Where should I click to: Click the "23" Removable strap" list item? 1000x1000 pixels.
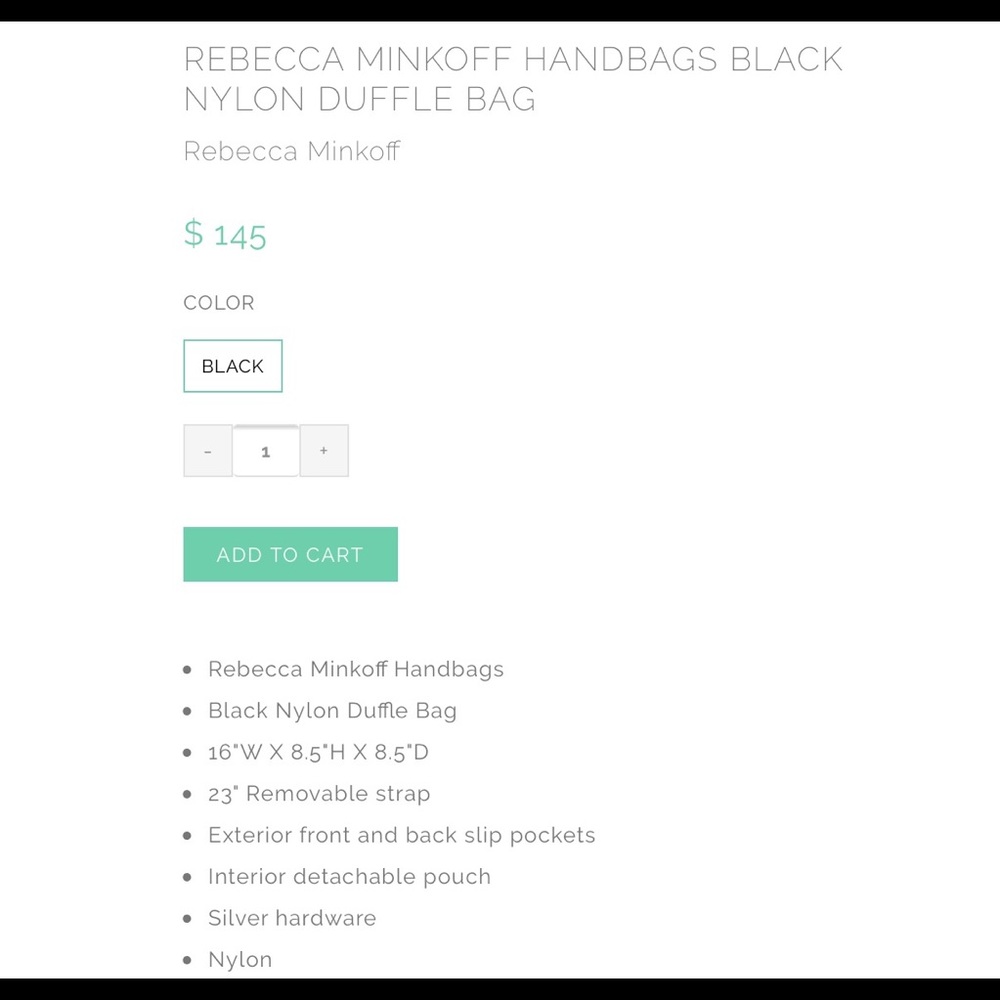click(319, 794)
